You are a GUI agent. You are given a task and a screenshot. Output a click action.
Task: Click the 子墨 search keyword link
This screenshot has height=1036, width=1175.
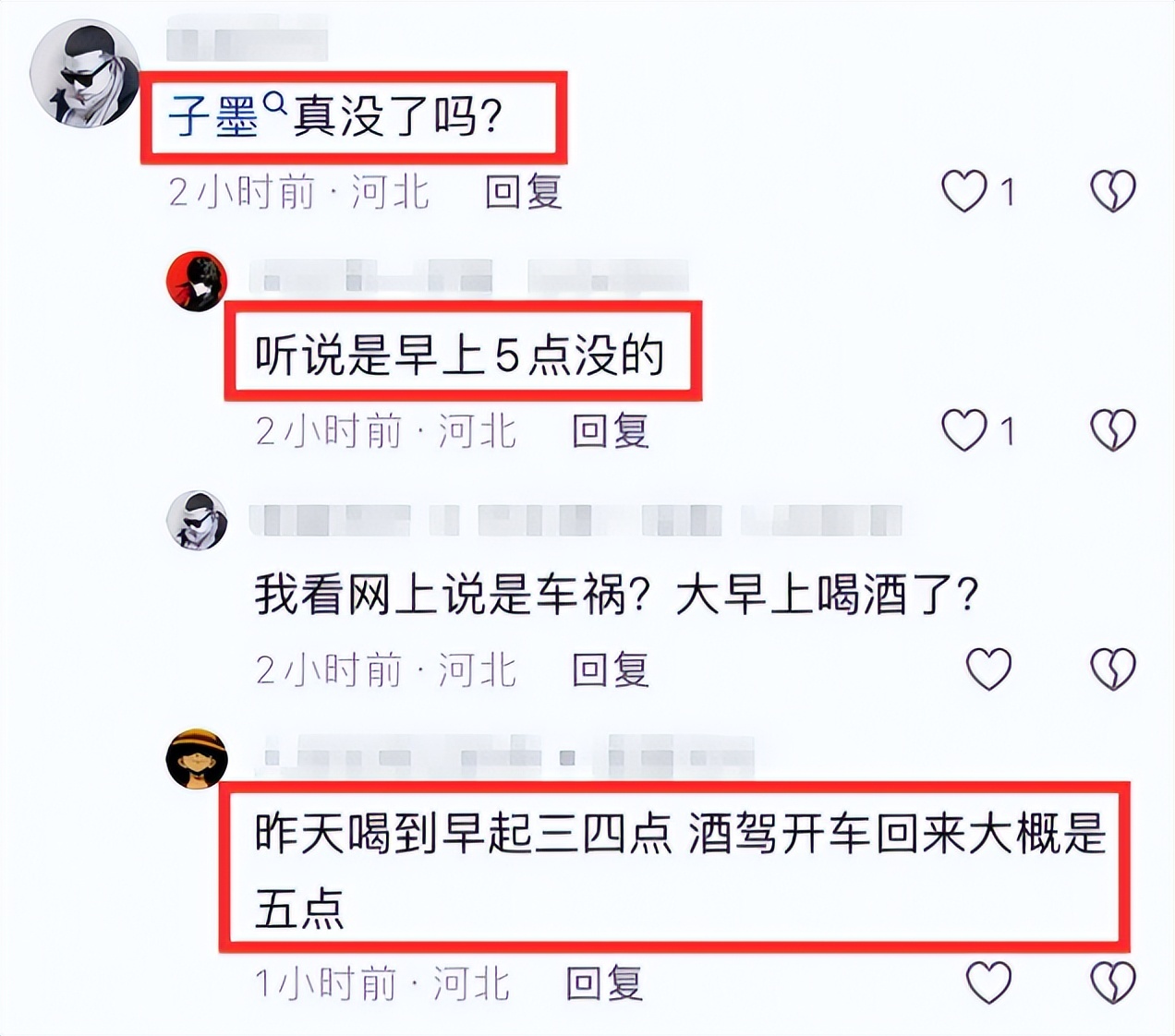(x=213, y=118)
